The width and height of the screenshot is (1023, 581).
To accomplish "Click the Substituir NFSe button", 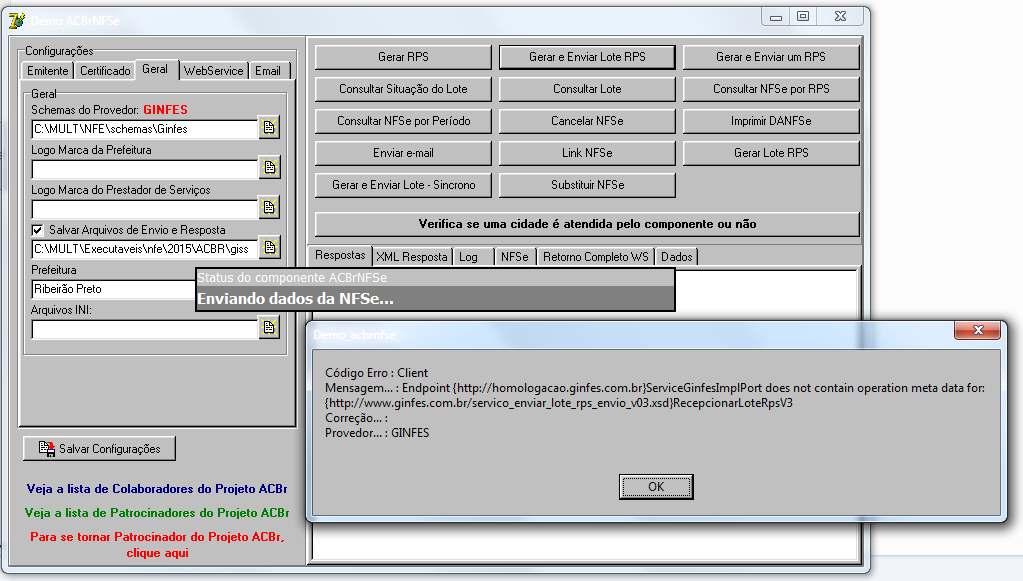I will [587, 185].
